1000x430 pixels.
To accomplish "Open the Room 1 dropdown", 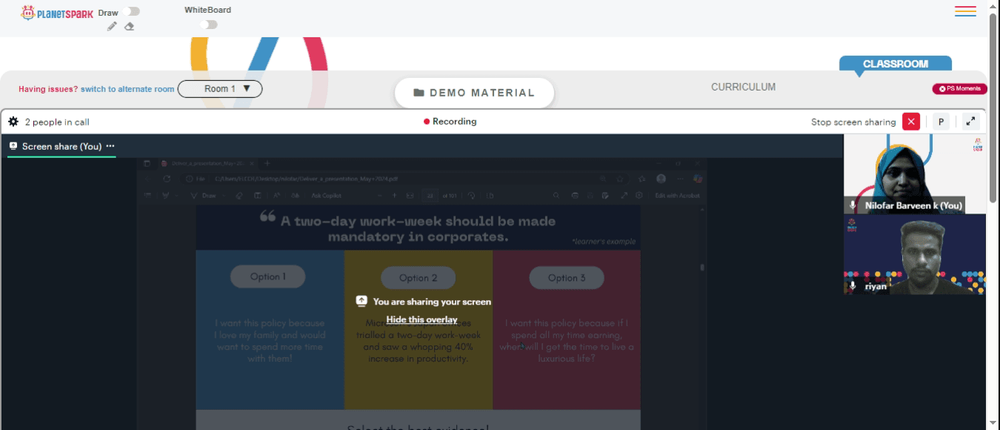I will click(x=220, y=89).
